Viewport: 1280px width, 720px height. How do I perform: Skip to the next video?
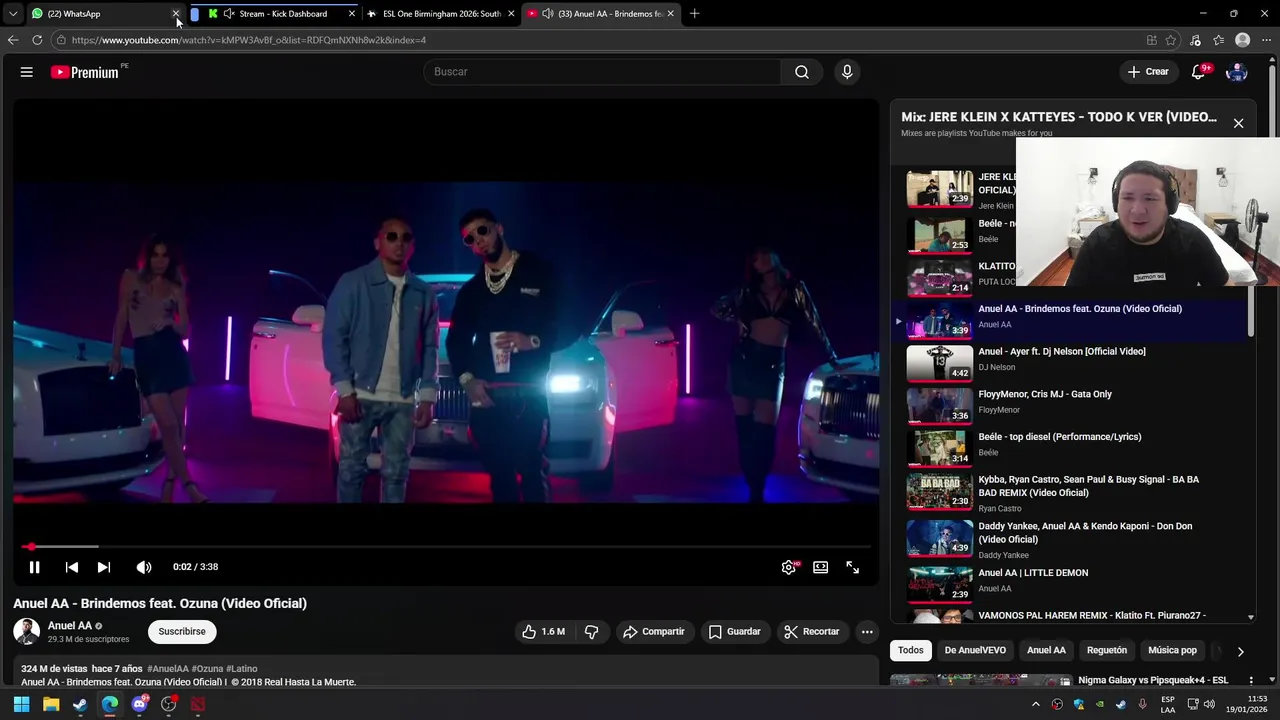pyautogui.click(x=104, y=567)
